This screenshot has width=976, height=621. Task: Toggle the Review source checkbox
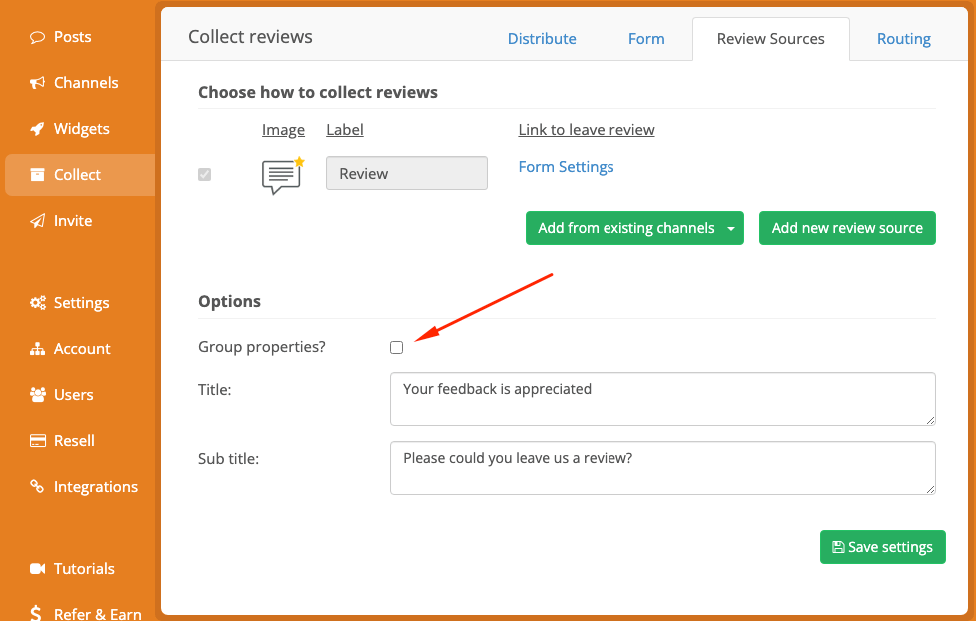204,174
